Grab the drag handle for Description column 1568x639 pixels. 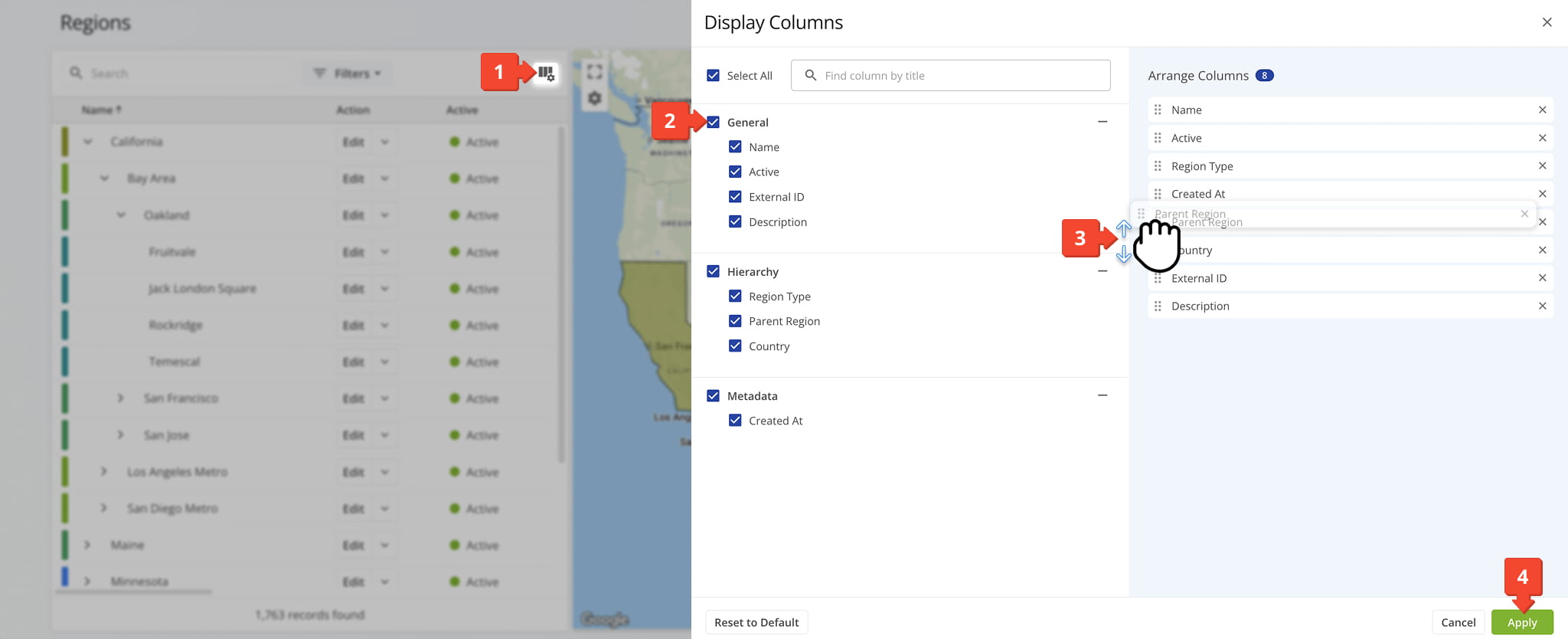tap(1158, 306)
